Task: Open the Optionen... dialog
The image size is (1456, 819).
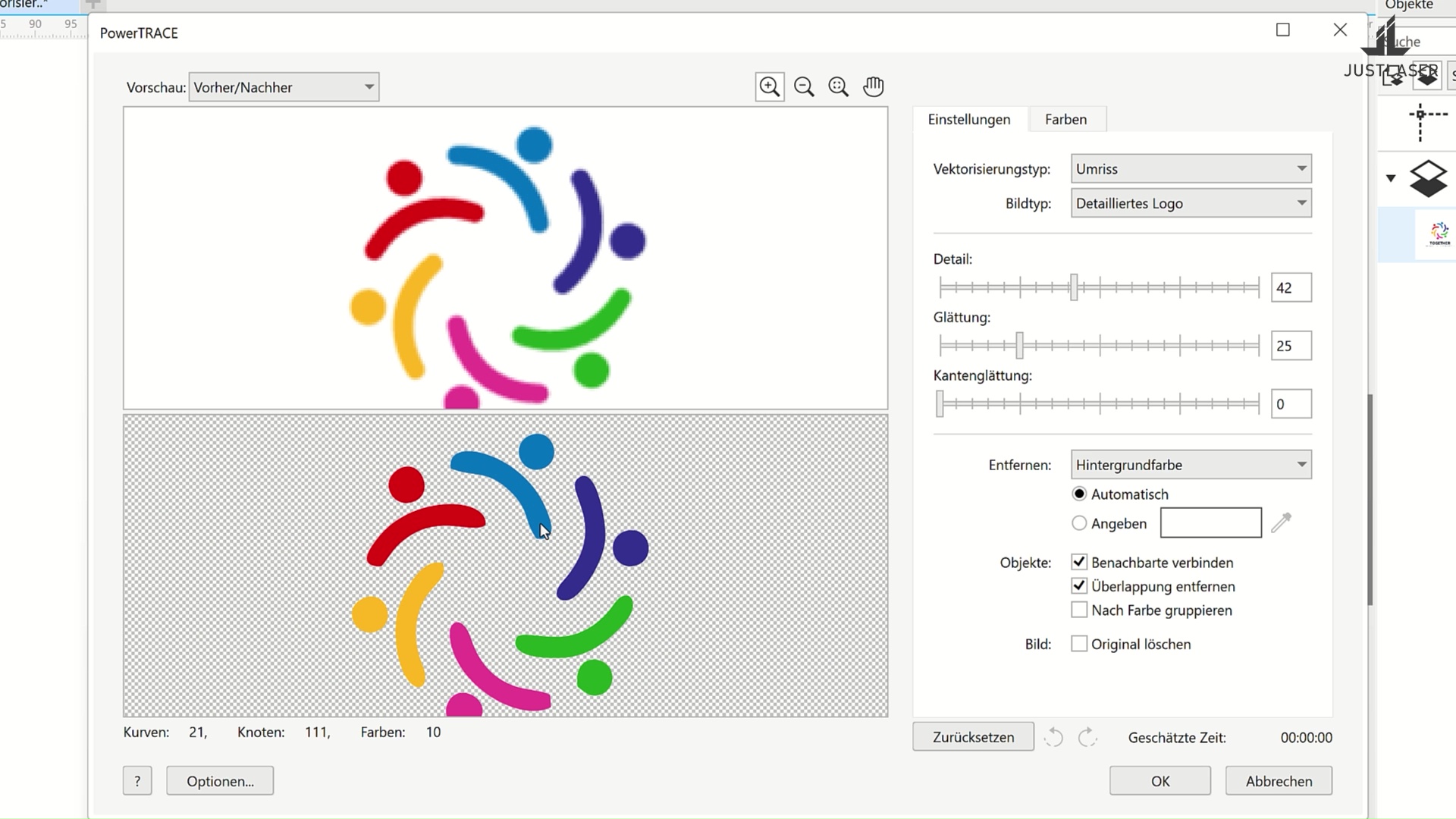Action: click(x=220, y=781)
